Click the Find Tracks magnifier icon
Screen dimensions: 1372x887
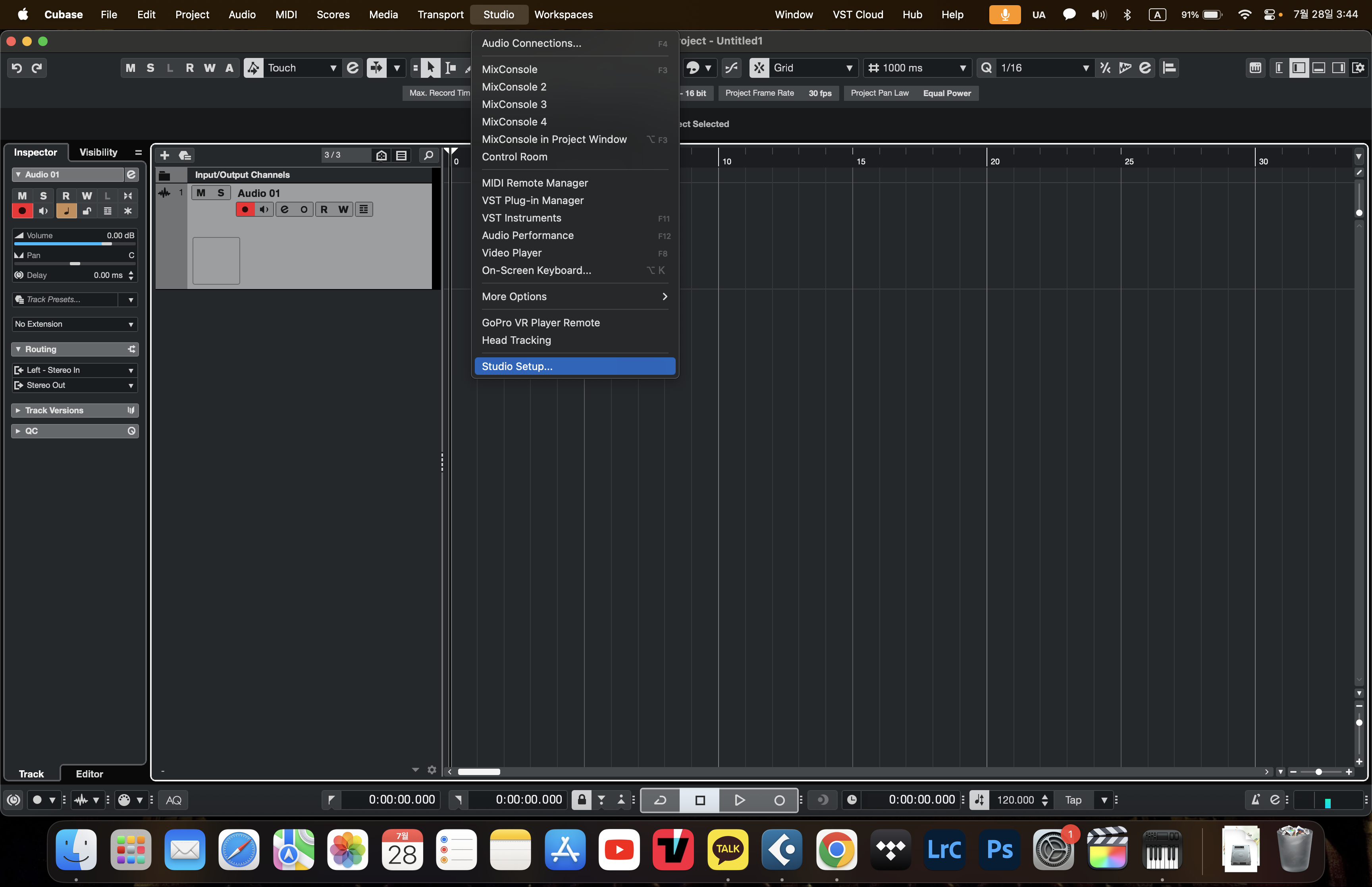click(428, 155)
